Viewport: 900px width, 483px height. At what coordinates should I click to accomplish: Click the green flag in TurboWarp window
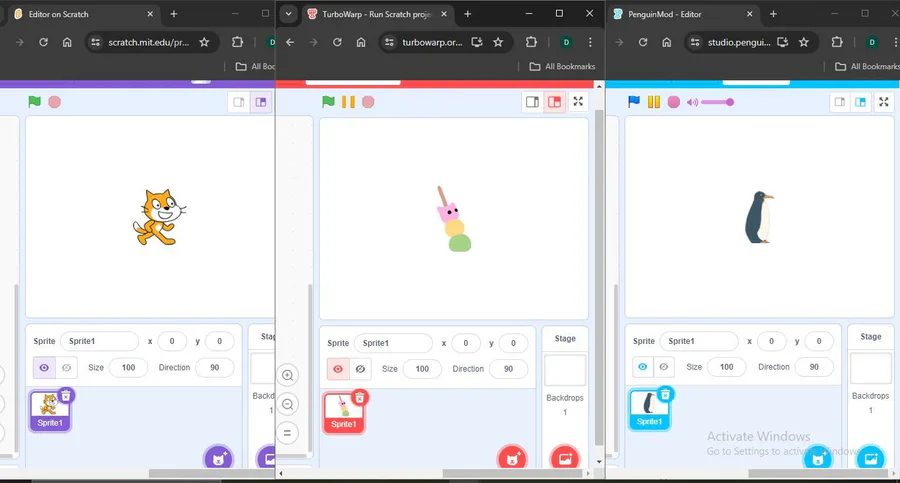click(328, 102)
